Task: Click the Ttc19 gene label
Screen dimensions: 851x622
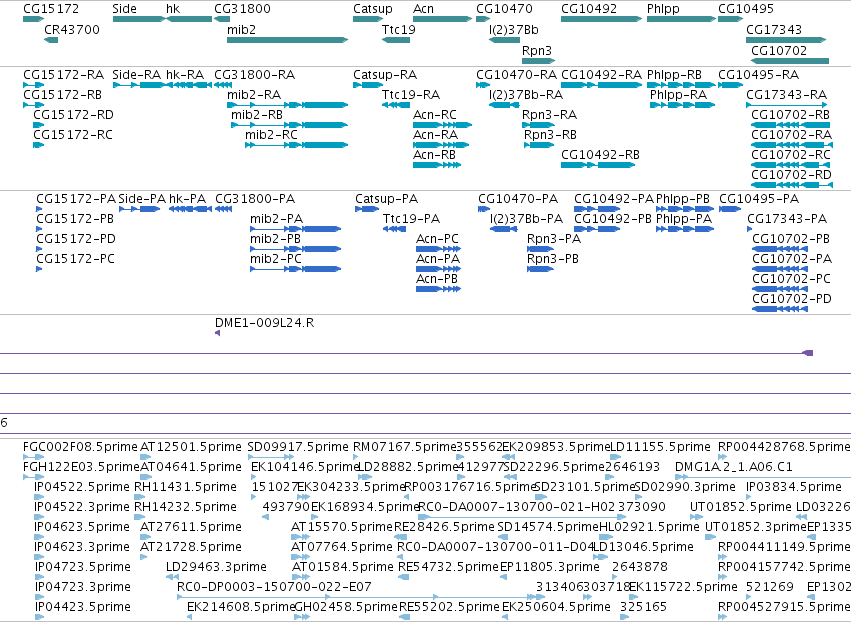Action: (399, 29)
